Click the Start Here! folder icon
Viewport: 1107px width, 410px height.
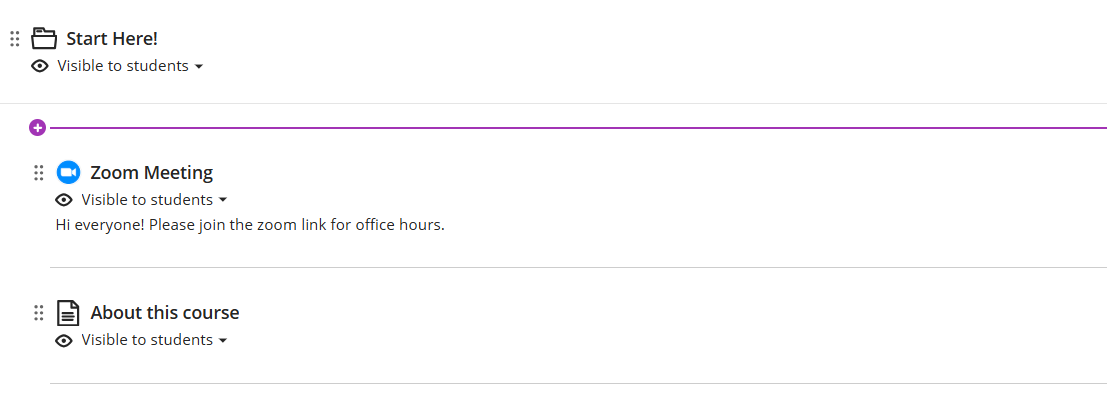pos(44,39)
